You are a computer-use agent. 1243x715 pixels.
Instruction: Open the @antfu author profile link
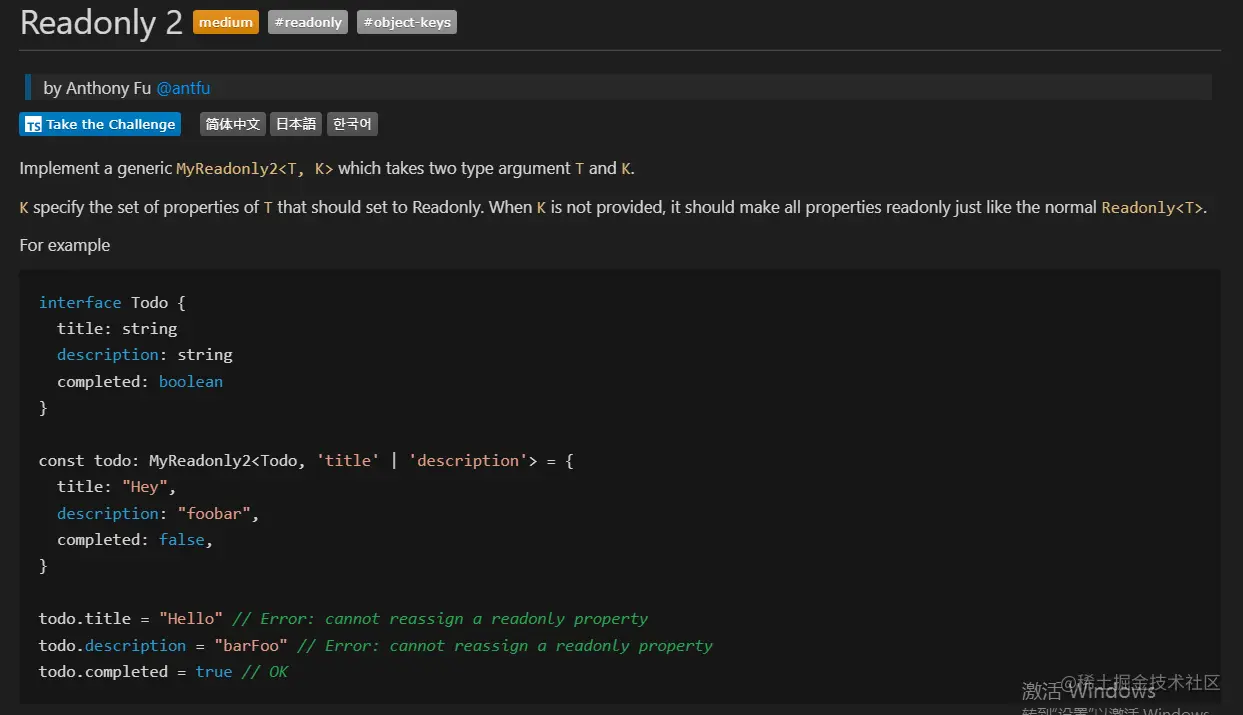(183, 88)
